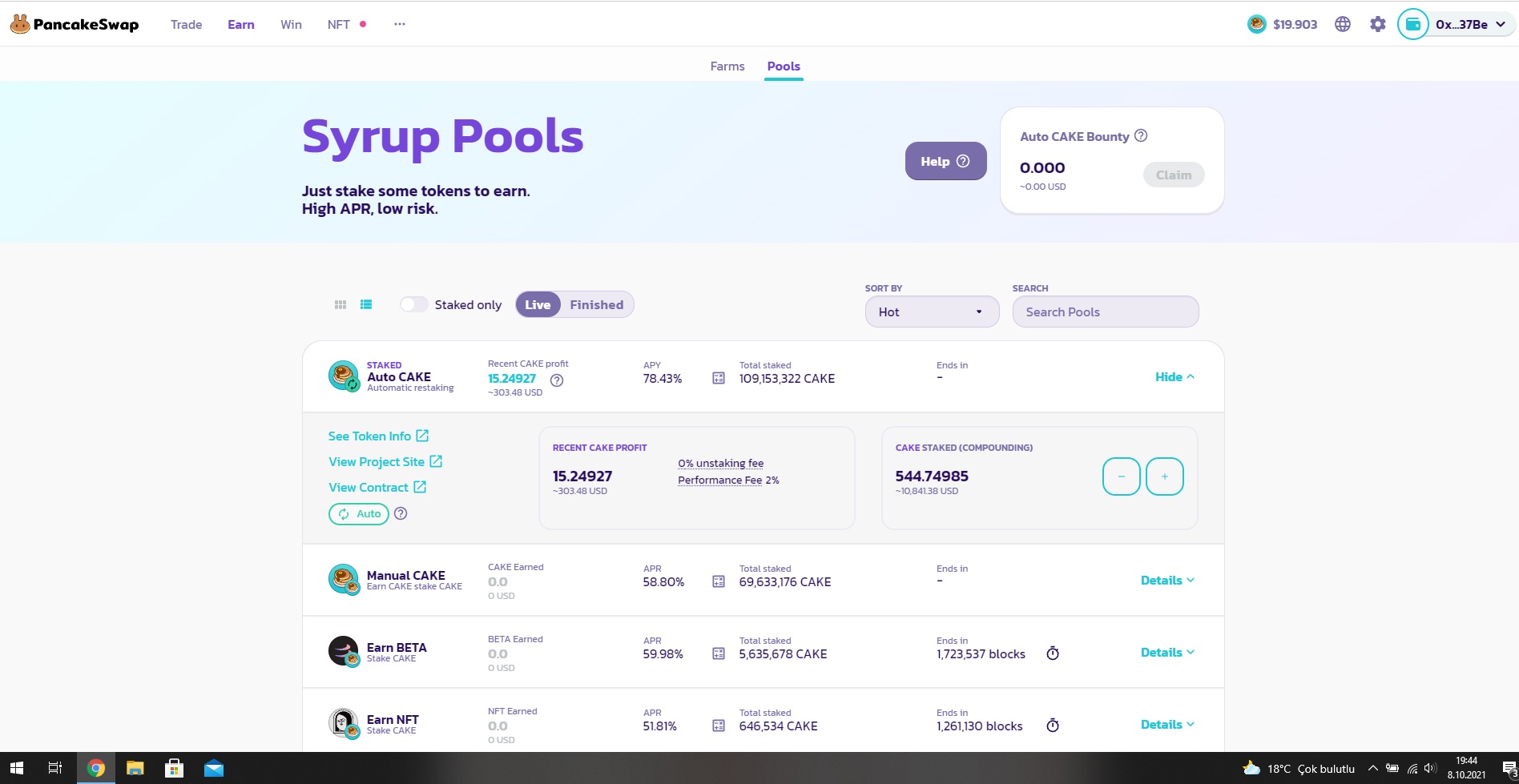This screenshot has height=784, width=1519.
Task: Switch to card grid view icon
Action: tap(340, 304)
